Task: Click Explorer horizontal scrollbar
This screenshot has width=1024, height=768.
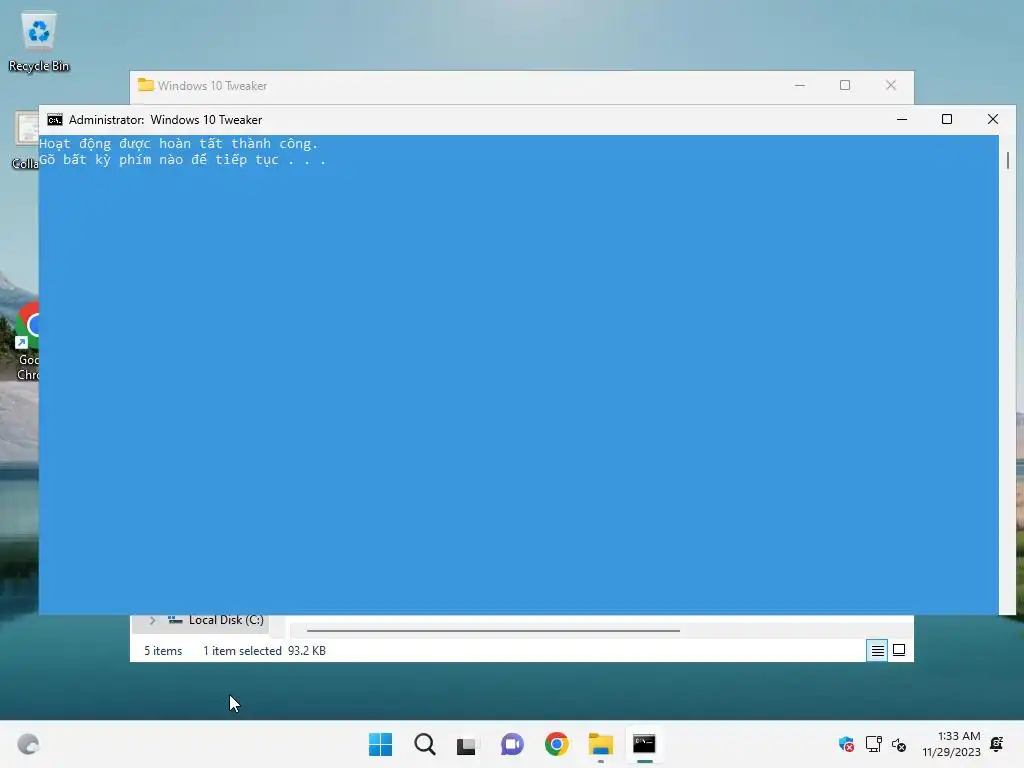Action: point(493,631)
